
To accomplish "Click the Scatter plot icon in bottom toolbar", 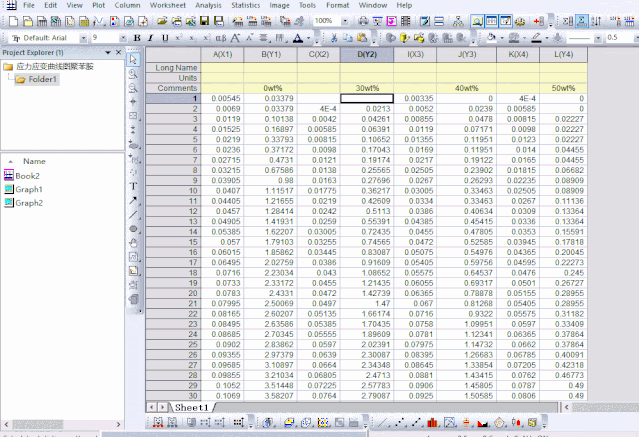I will click(399, 423).
